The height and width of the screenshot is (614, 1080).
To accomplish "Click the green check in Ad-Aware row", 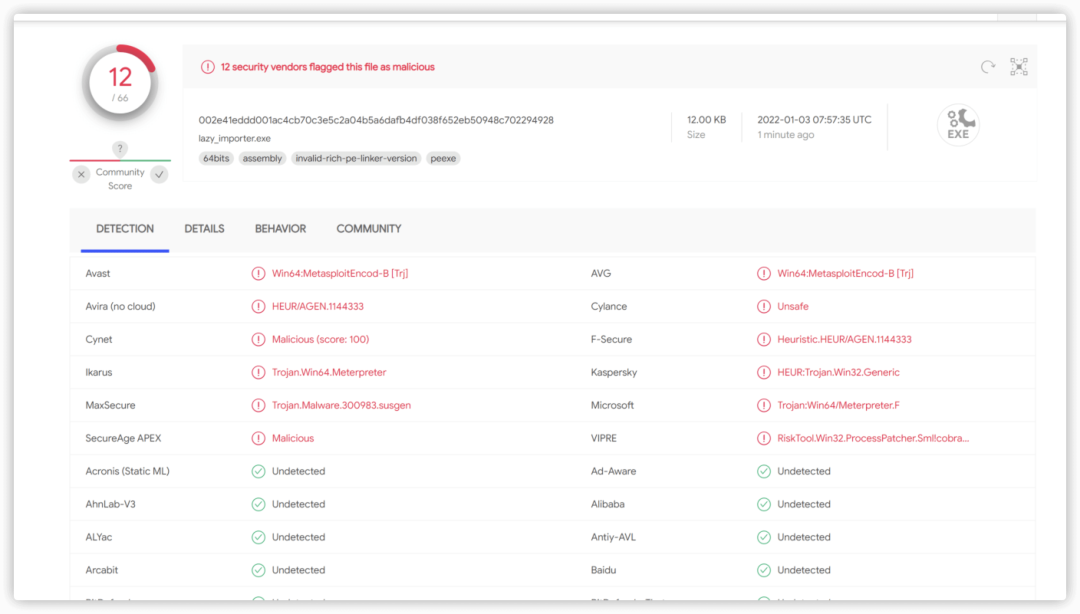I will coord(764,471).
